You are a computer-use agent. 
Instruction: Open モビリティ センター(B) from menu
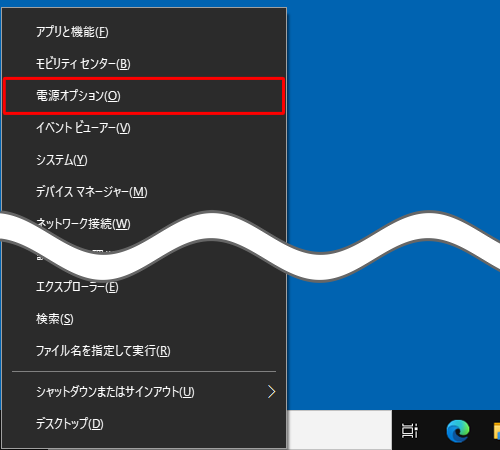[x=144, y=64]
